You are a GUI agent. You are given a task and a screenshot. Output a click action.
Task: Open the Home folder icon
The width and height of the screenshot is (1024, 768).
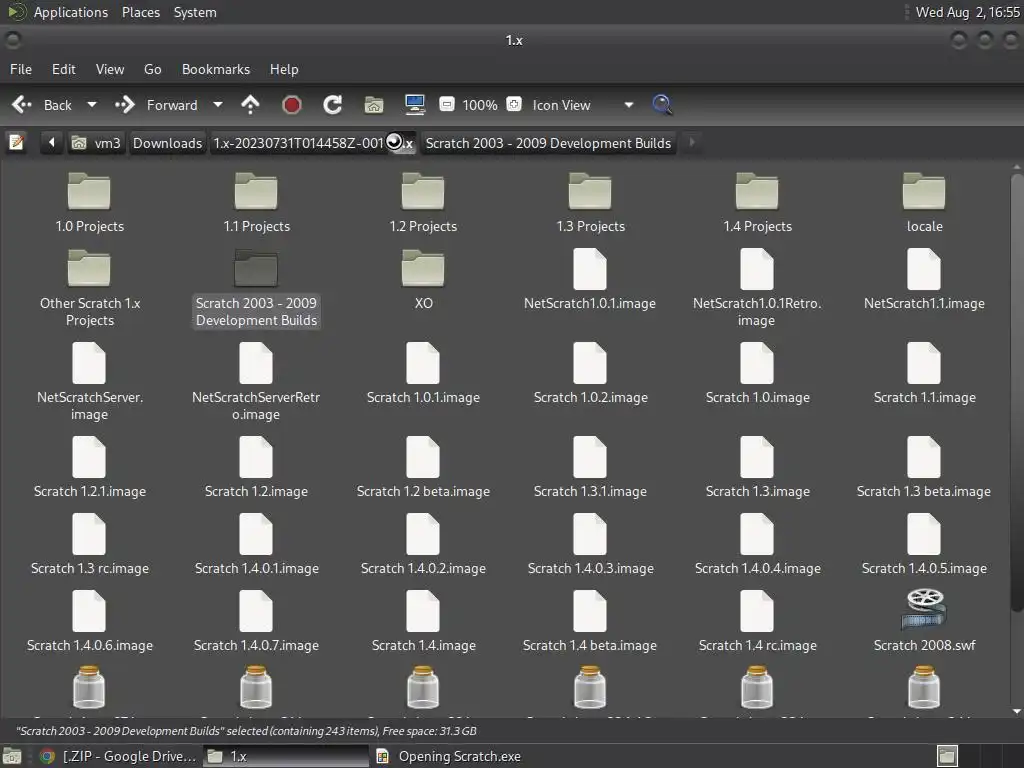[x=374, y=104]
